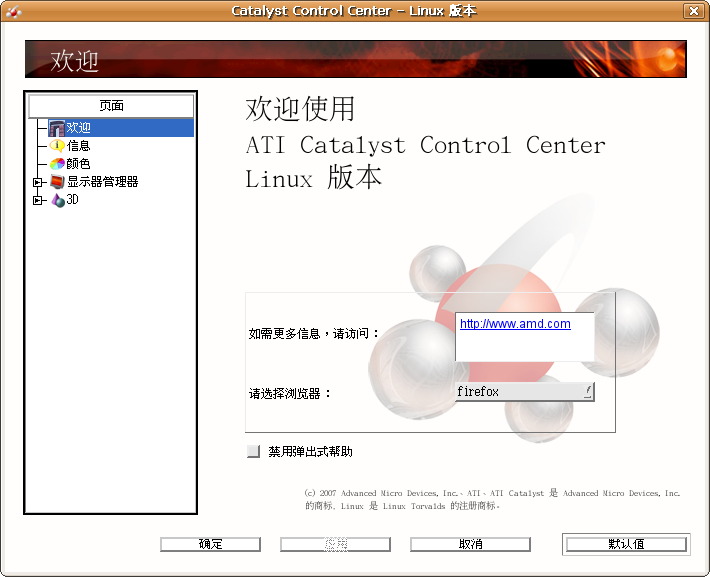Open the http://www.amd.com link

pos(515,324)
